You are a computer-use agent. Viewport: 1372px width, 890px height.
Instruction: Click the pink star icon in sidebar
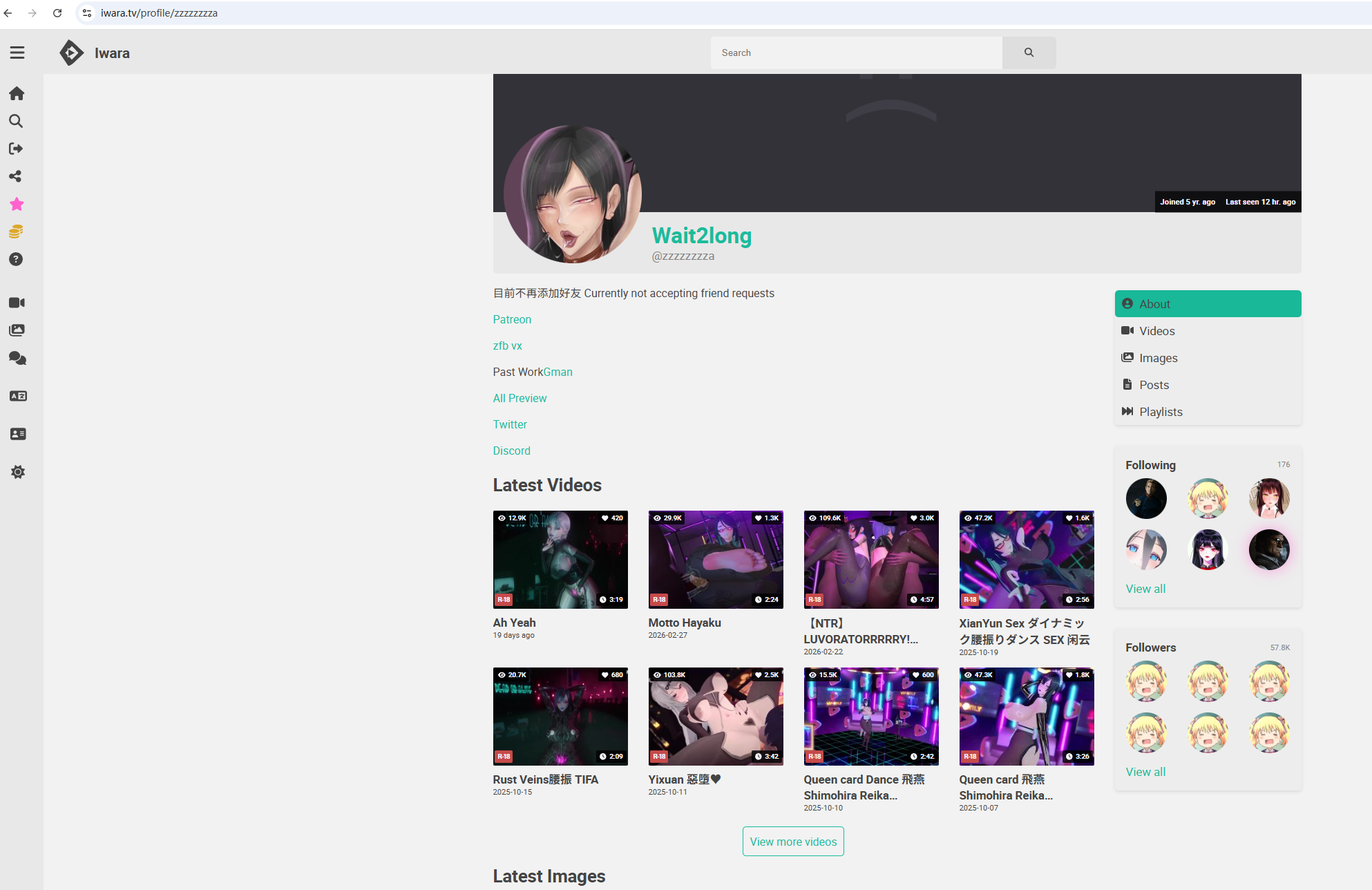pyautogui.click(x=17, y=204)
